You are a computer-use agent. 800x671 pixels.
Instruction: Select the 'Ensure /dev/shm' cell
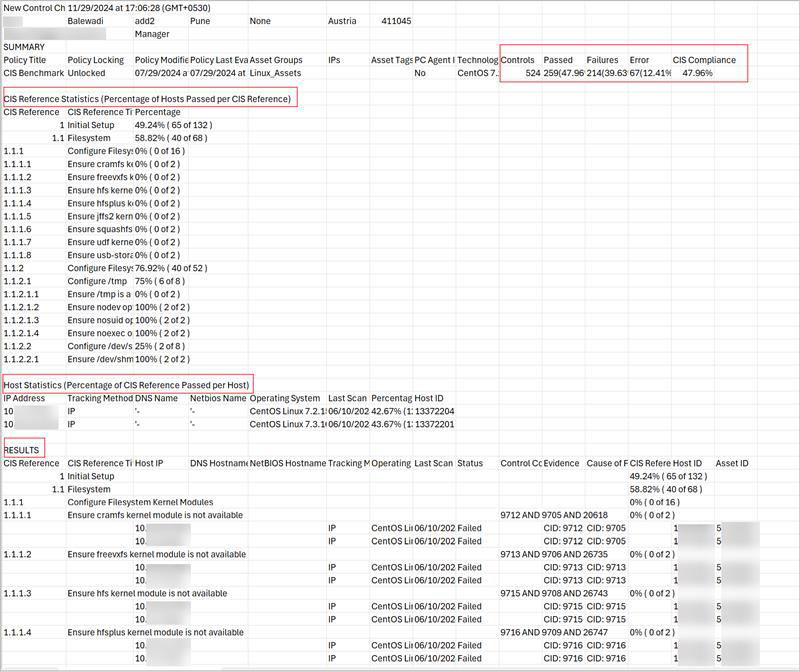(x=99, y=359)
